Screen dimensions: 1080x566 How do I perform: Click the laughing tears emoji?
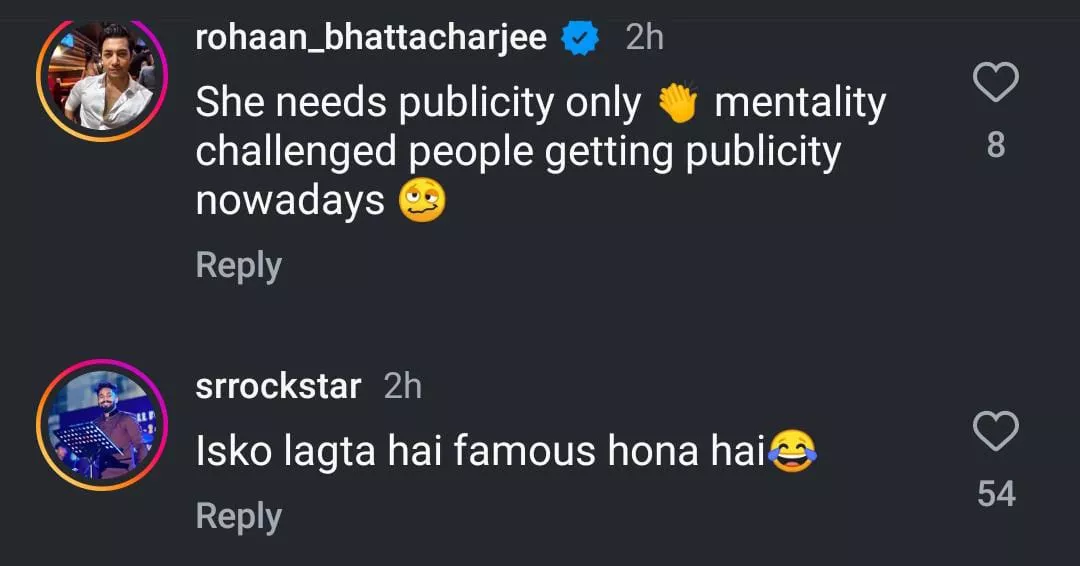(793, 452)
